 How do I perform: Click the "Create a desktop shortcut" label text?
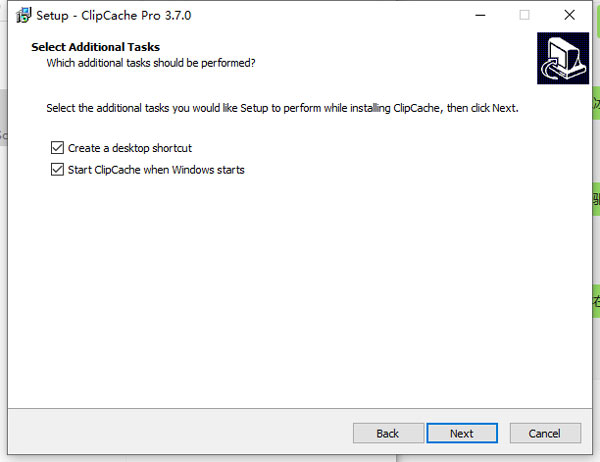[129, 148]
